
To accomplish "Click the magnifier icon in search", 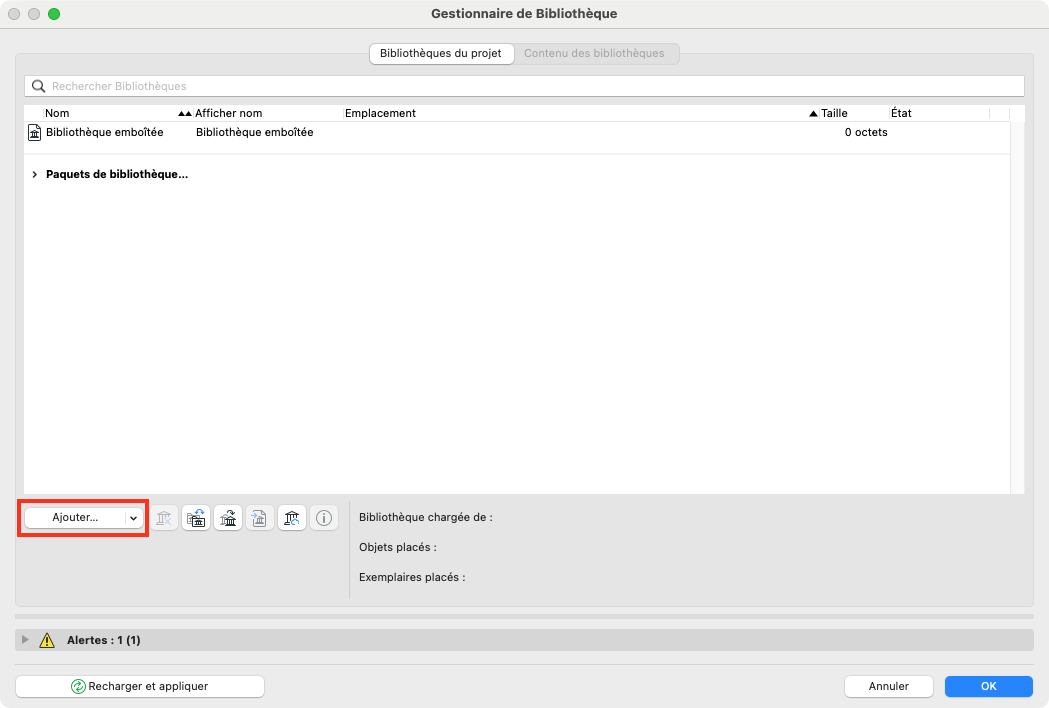I will 39,86.
